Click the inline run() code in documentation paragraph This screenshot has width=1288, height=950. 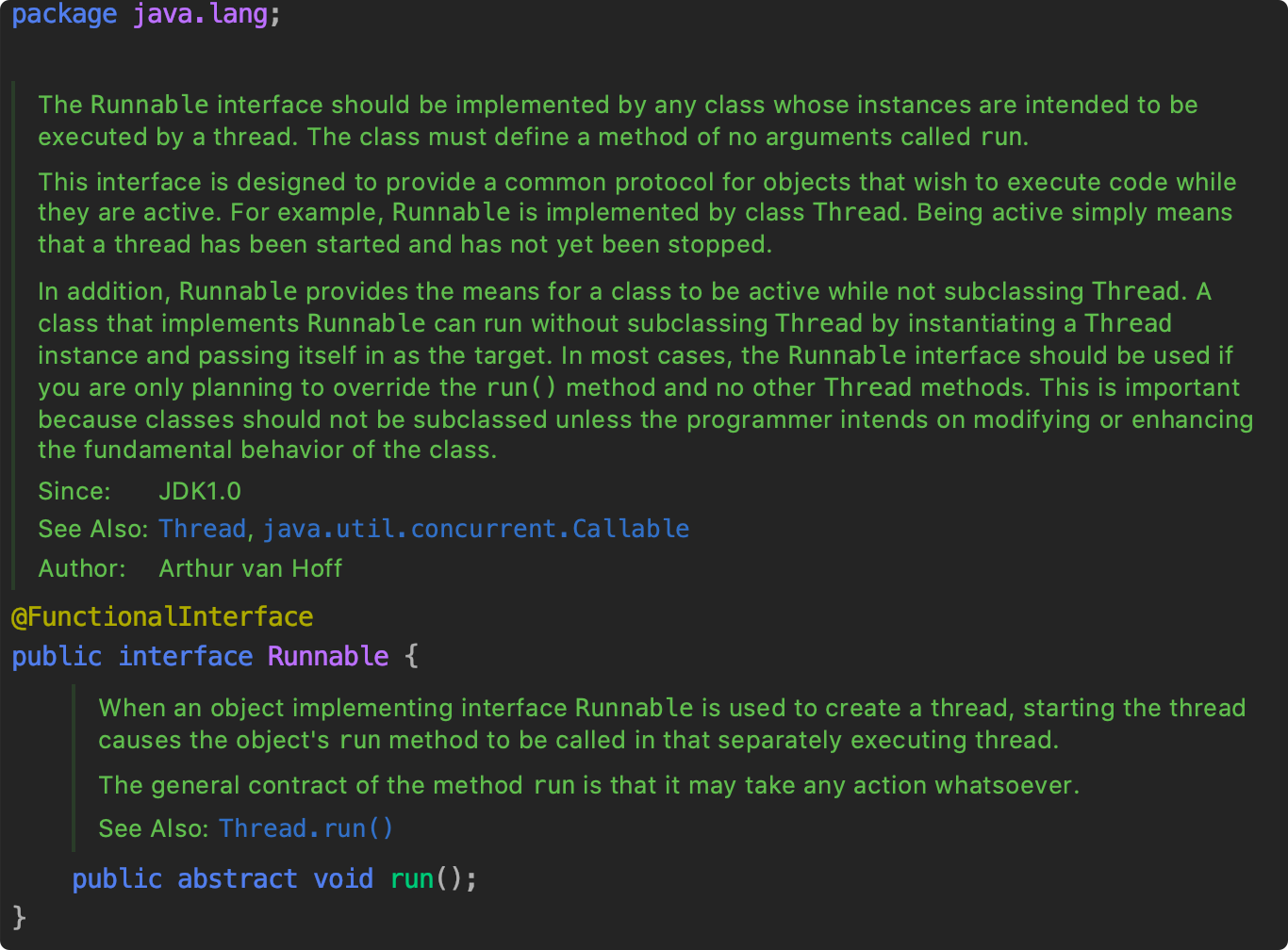521,387
